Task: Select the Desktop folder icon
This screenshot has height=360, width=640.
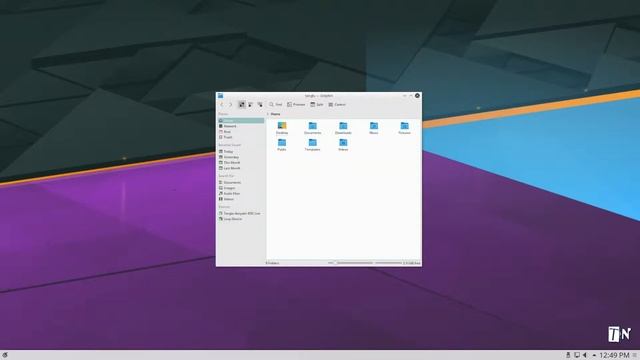Action: tap(282, 126)
